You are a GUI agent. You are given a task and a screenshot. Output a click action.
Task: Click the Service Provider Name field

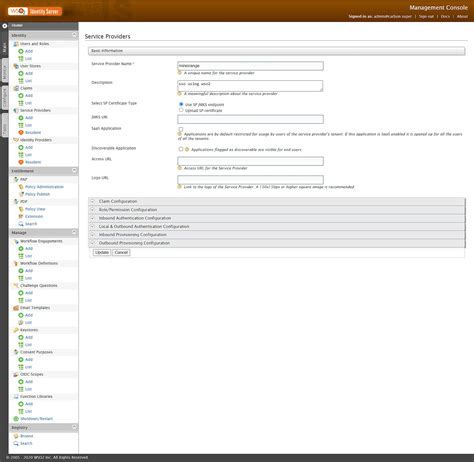pos(250,66)
